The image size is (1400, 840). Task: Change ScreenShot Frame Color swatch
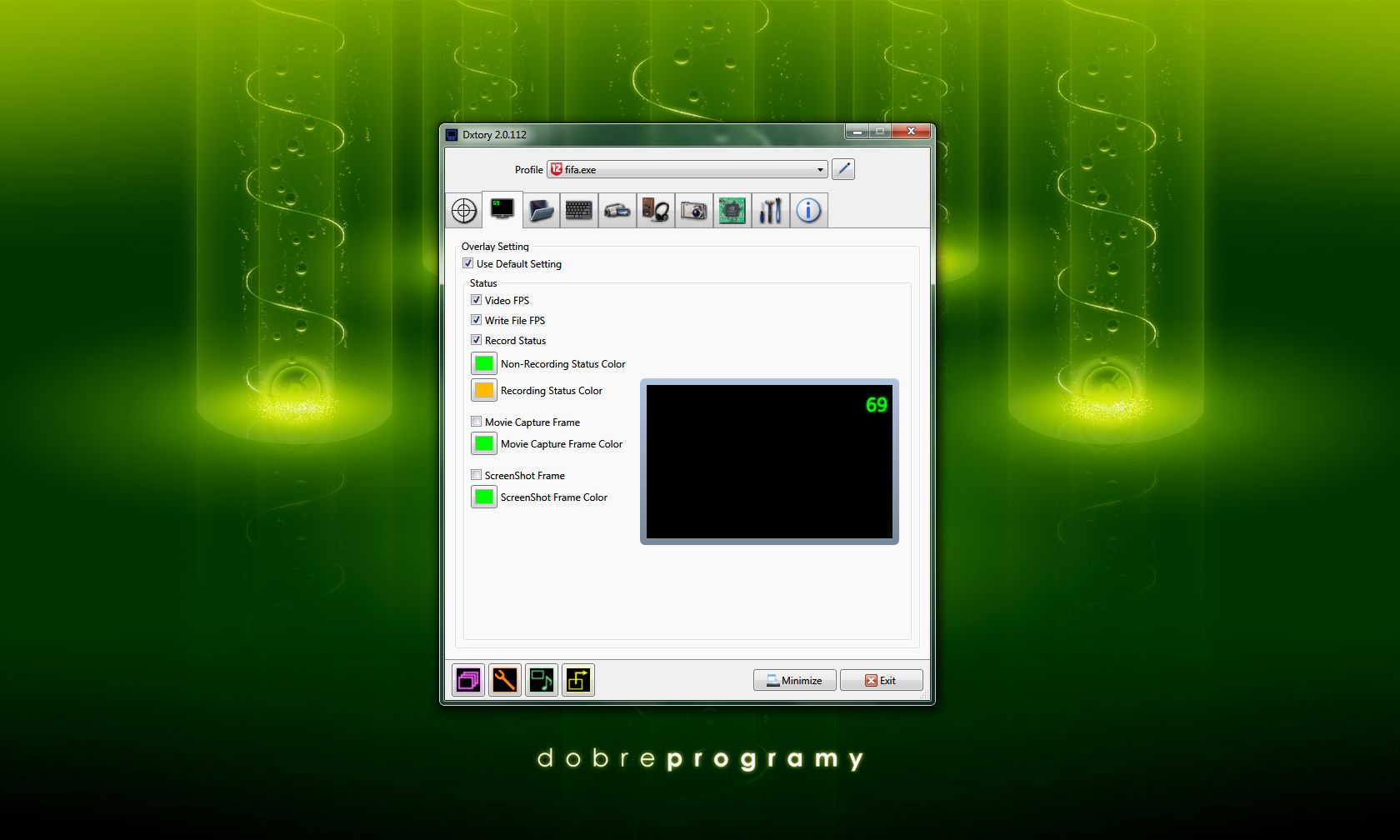pyautogui.click(x=484, y=497)
